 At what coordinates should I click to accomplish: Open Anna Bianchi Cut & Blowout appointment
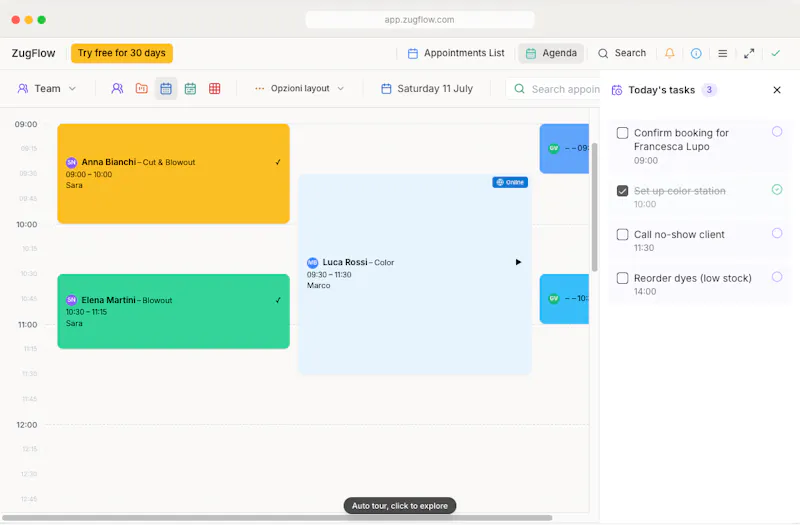pyautogui.click(x=173, y=173)
